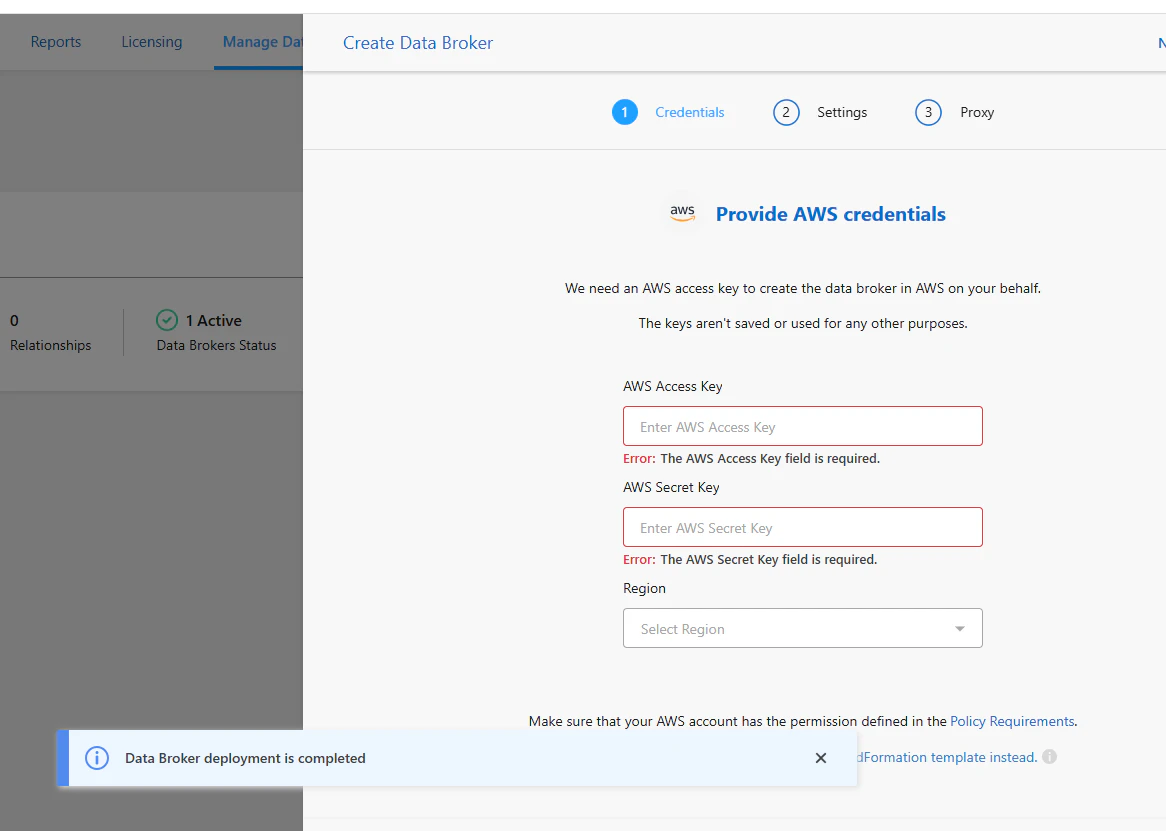Click the Provide AWS credentials heading
This screenshot has height=831, width=1166.
click(x=831, y=214)
